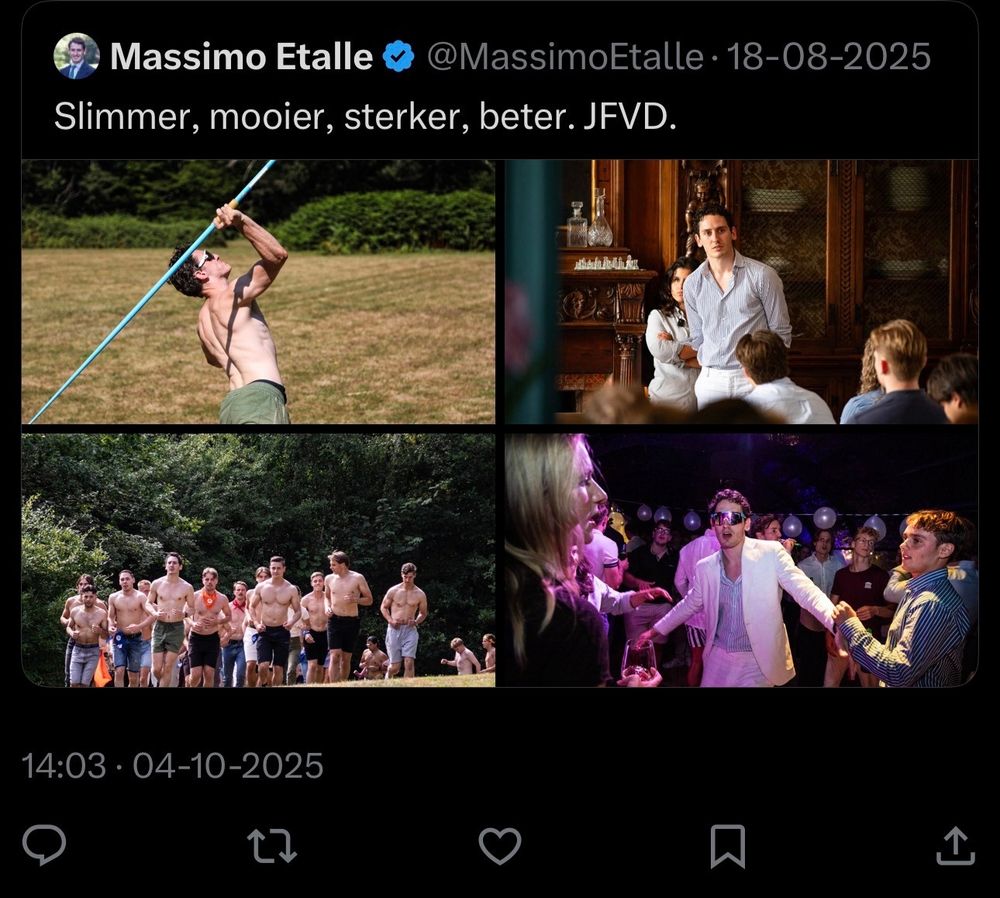The height and width of the screenshot is (898, 1000).
Task: Open Massimo Etalle's profile avatar
Action: pyautogui.click(x=77, y=56)
